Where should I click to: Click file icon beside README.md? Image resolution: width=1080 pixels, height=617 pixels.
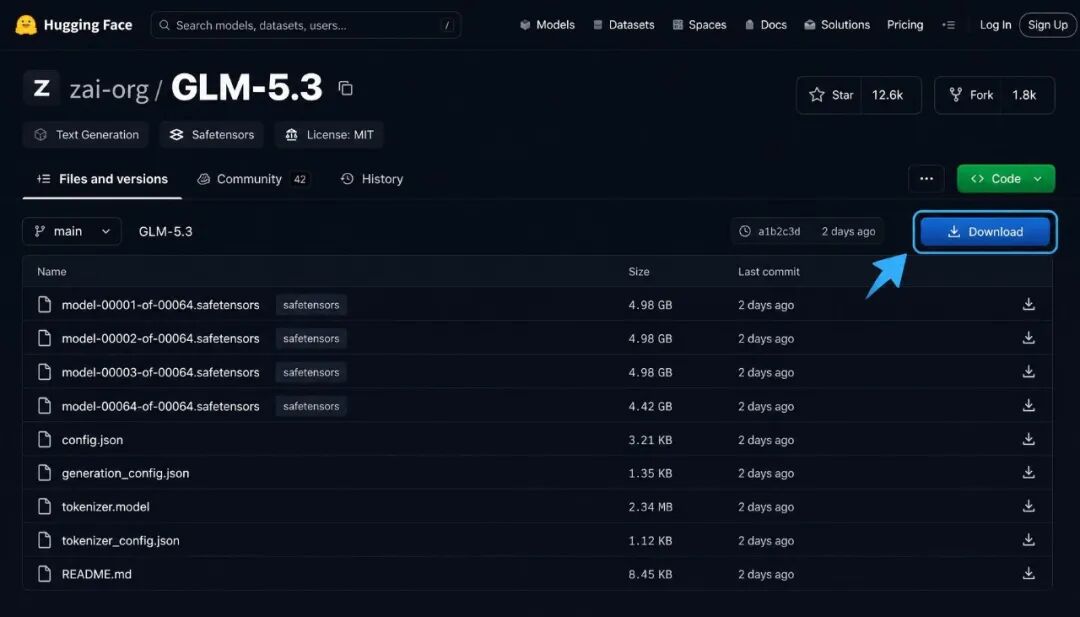45,574
